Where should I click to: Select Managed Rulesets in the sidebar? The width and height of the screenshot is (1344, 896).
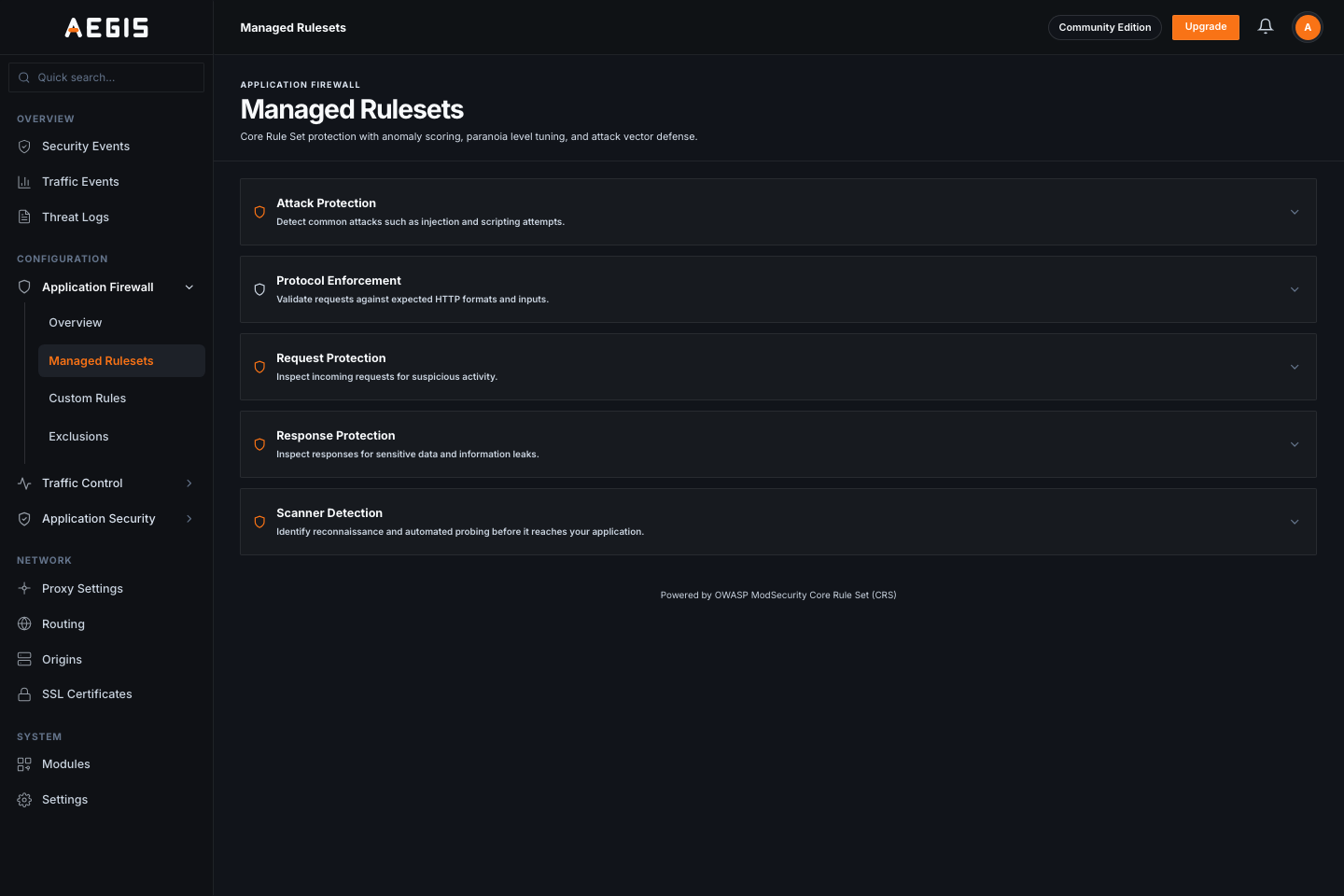coord(121,361)
